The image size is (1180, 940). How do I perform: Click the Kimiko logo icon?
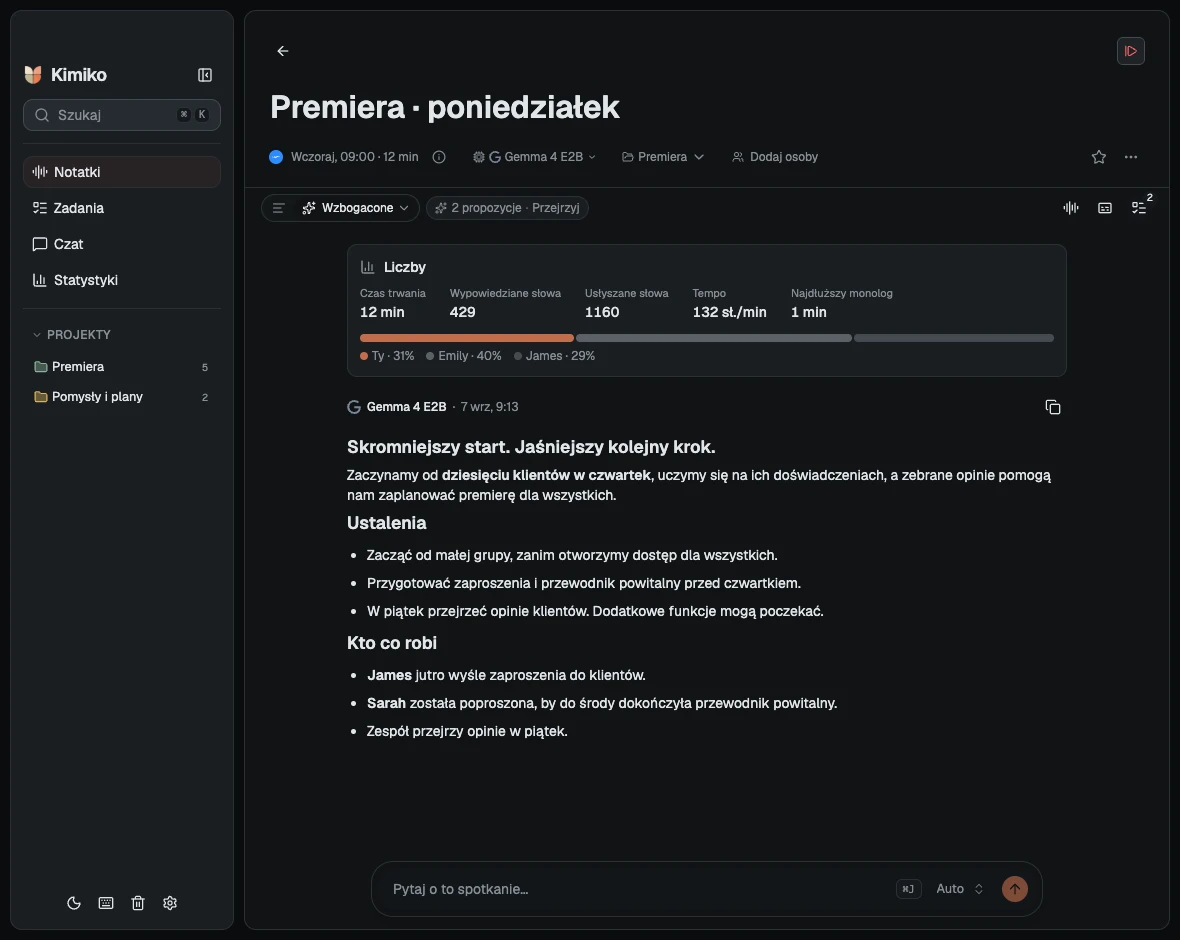[x=33, y=75]
